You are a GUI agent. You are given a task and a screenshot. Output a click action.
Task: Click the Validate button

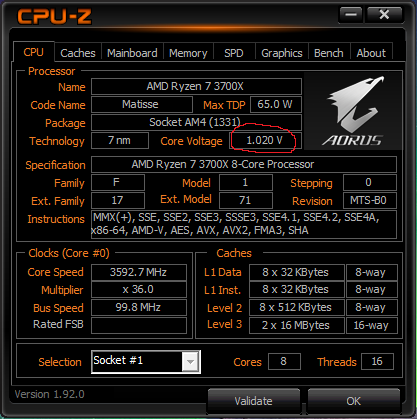pos(253,401)
